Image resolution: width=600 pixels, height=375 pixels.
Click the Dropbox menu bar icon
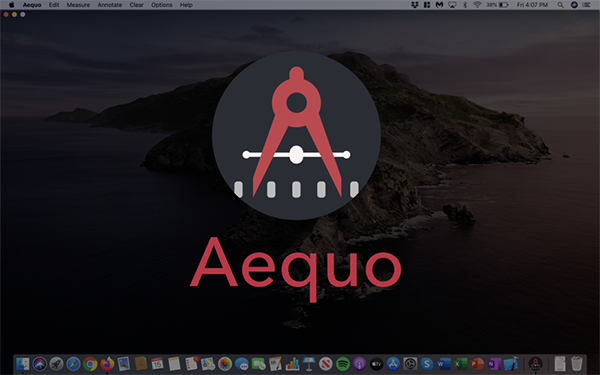point(414,5)
